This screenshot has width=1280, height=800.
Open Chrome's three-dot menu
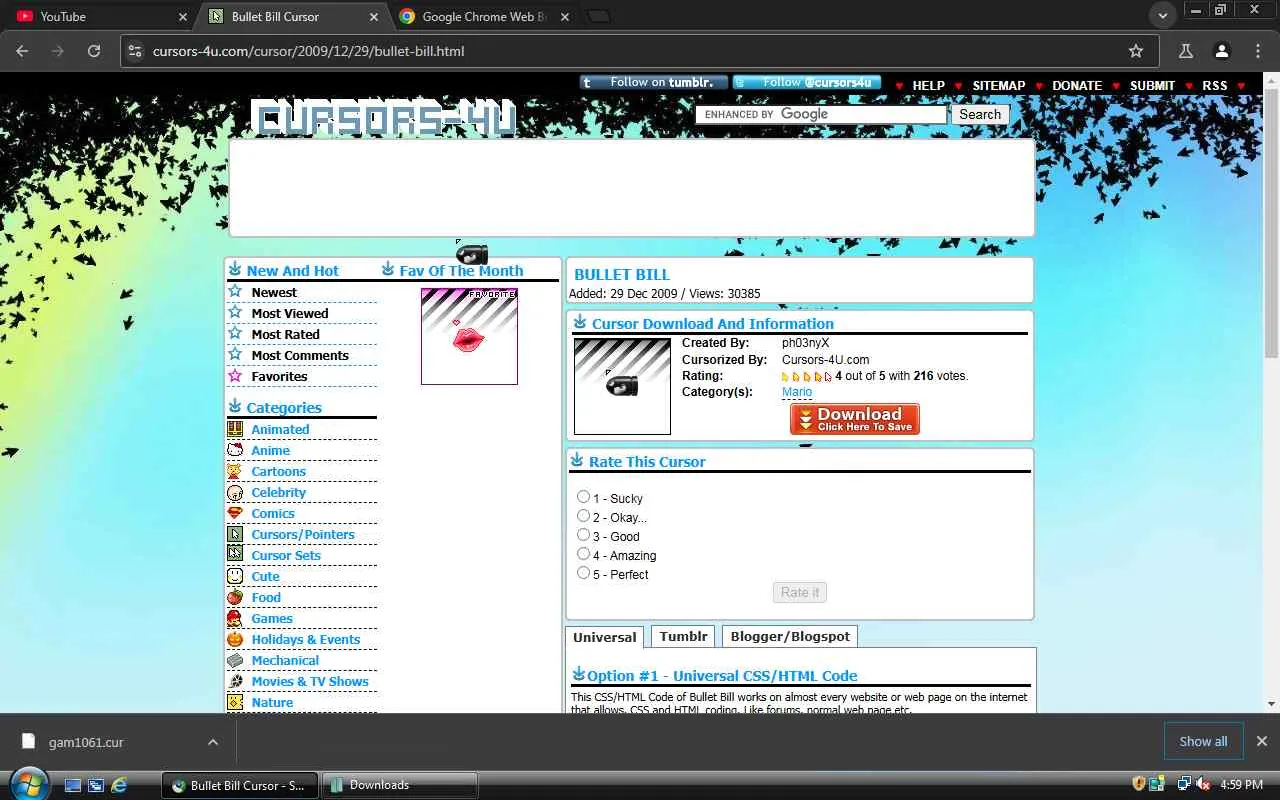point(1258,51)
